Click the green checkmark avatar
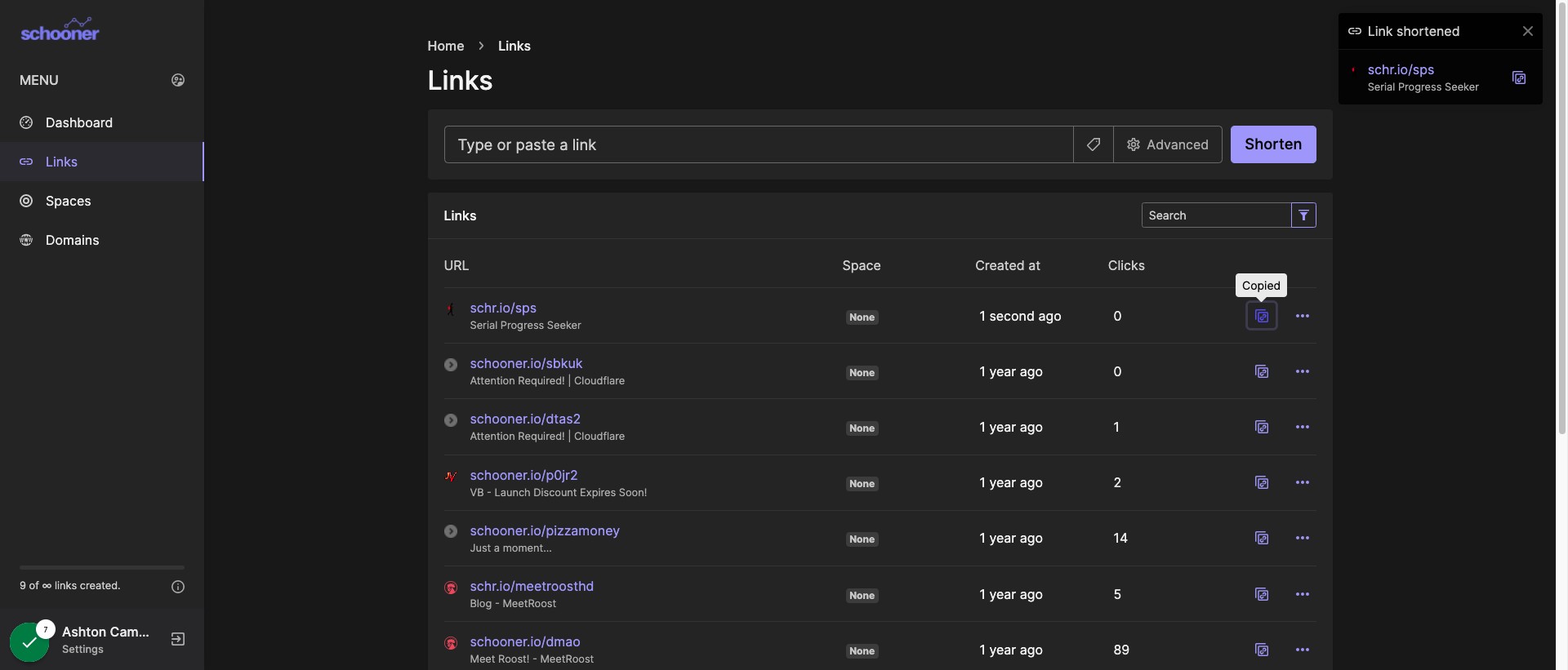1568x670 pixels. pos(29,642)
